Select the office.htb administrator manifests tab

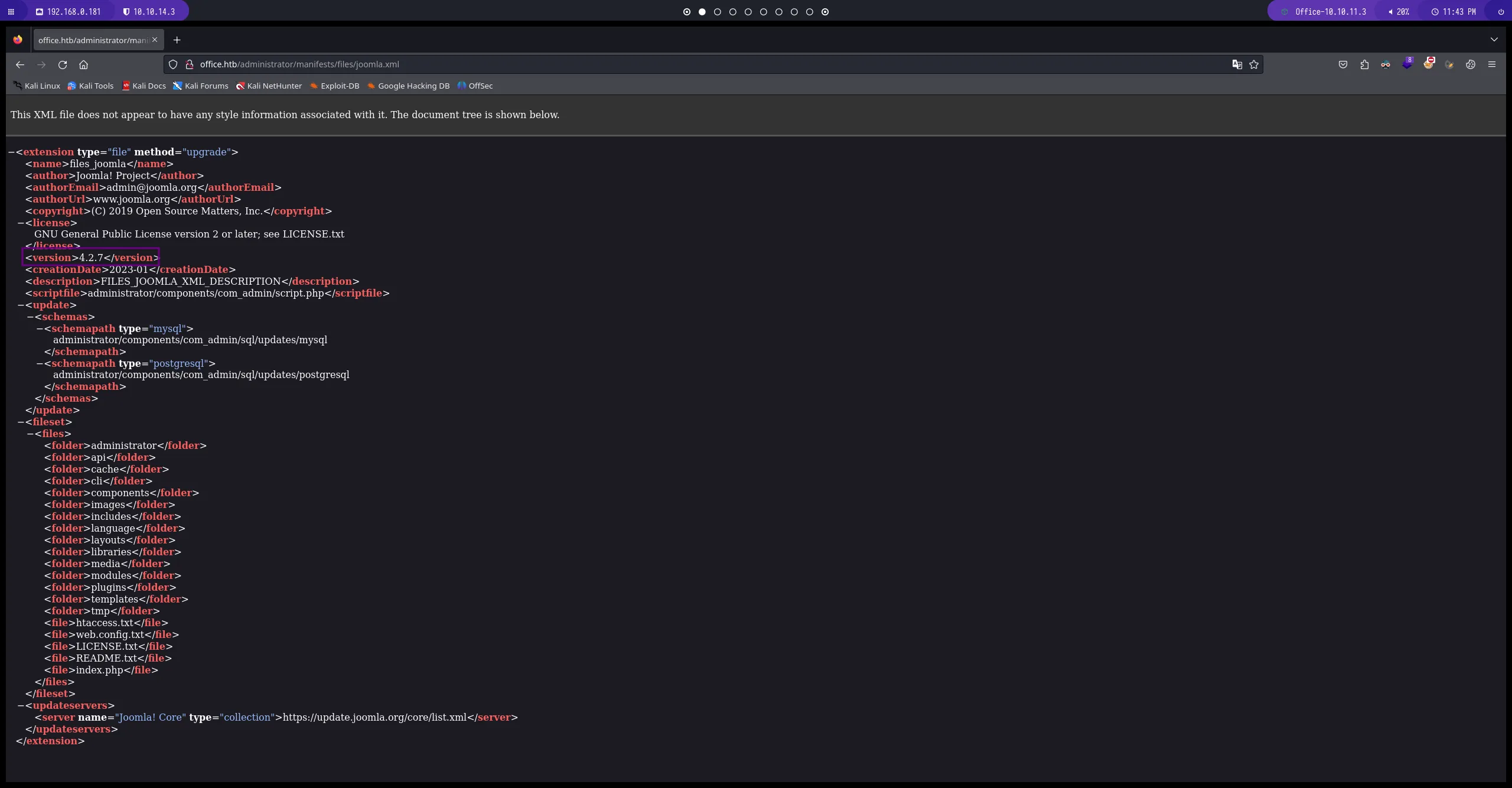pos(93,40)
